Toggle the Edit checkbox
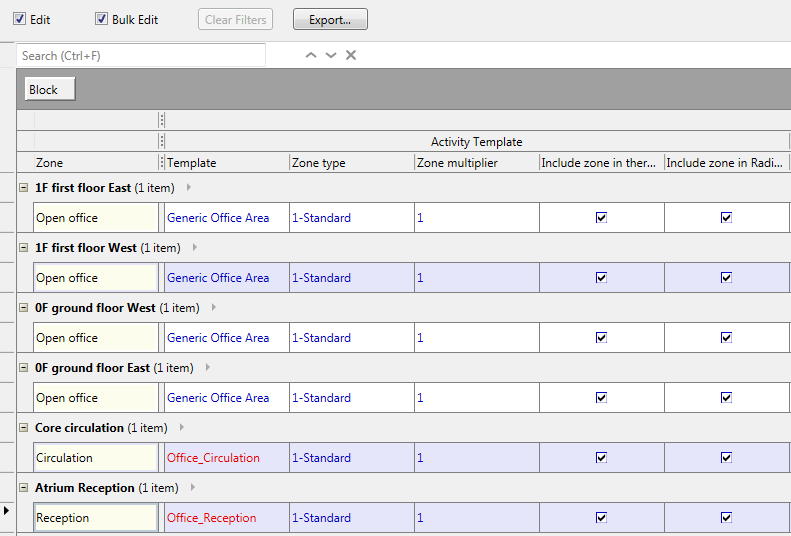 (x=20, y=19)
